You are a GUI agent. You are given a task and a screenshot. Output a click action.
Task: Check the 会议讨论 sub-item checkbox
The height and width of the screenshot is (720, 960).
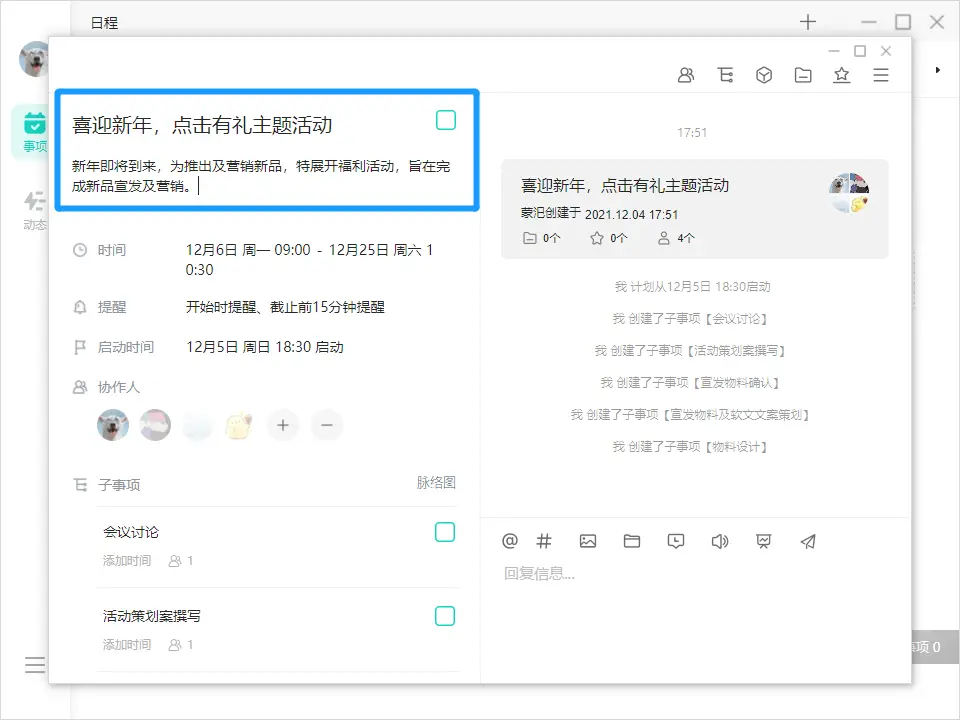coord(445,532)
